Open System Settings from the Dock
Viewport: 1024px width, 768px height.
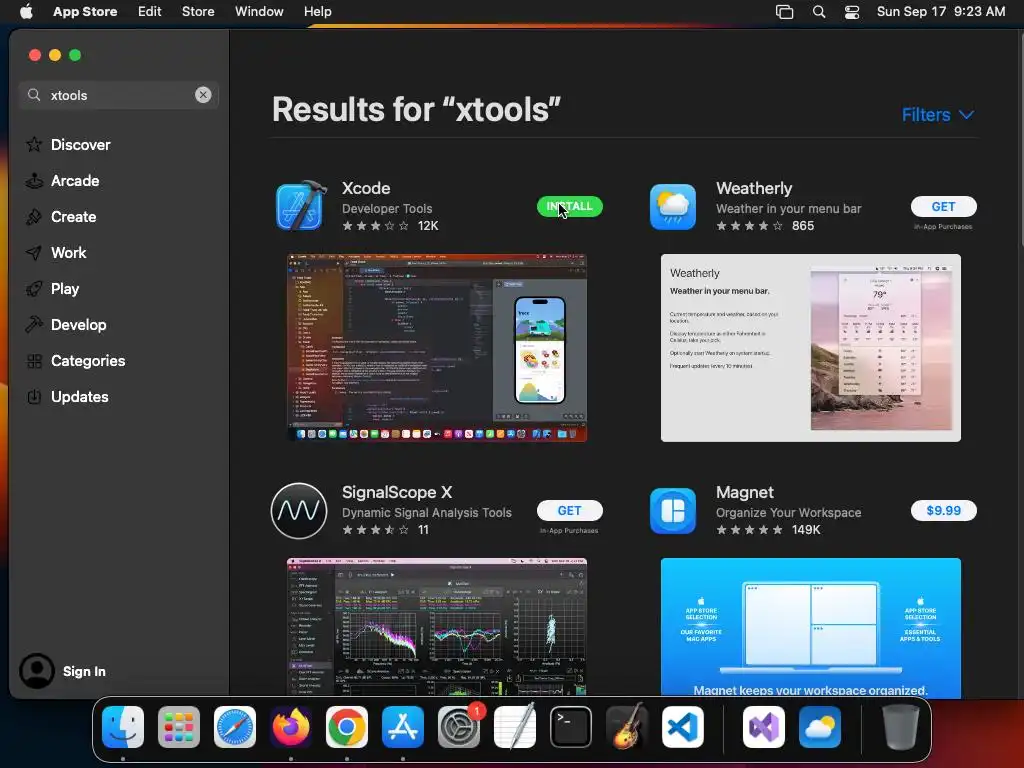(x=458, y=727)
